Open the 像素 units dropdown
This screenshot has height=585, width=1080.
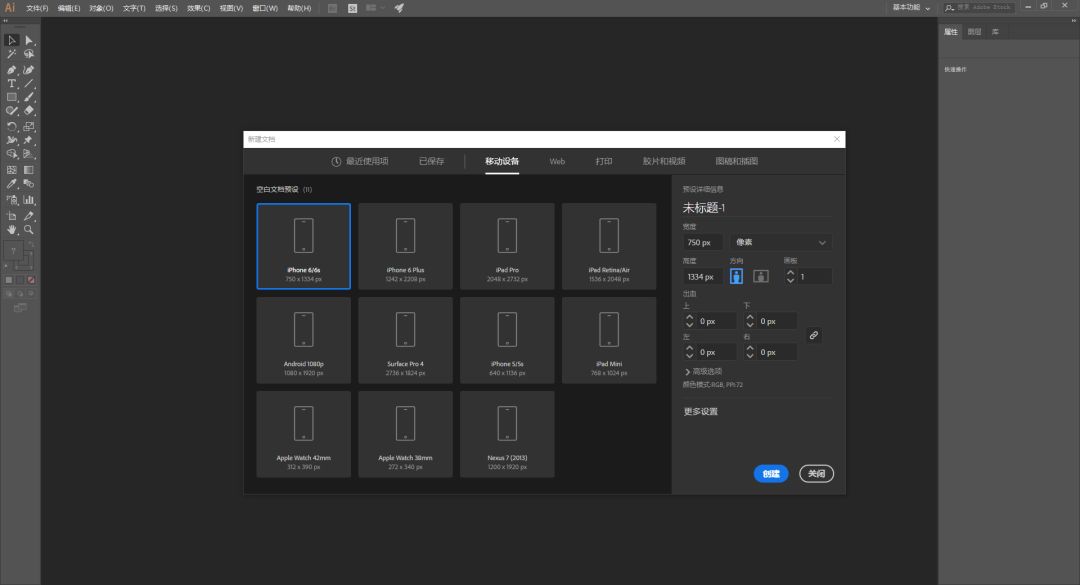pos(781,242)
